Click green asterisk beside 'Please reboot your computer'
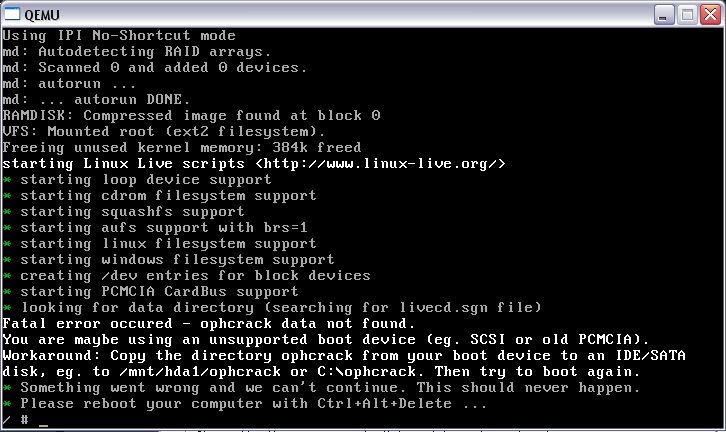The width and height of the screenshot is (726, 432). coord(7,404)
